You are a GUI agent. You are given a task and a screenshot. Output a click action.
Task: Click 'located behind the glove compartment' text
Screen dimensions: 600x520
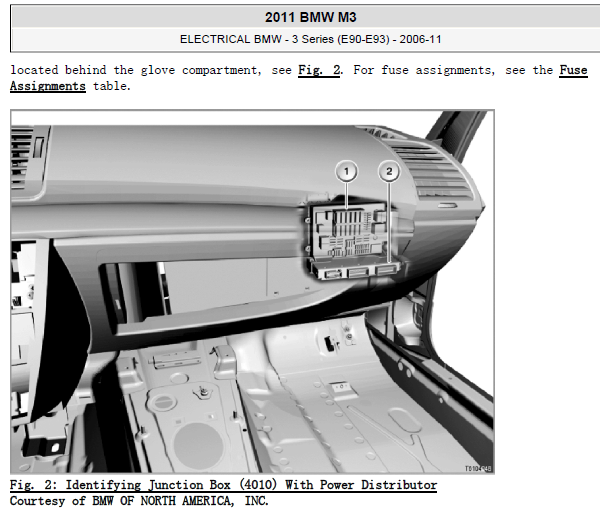[x=136, y=70]
